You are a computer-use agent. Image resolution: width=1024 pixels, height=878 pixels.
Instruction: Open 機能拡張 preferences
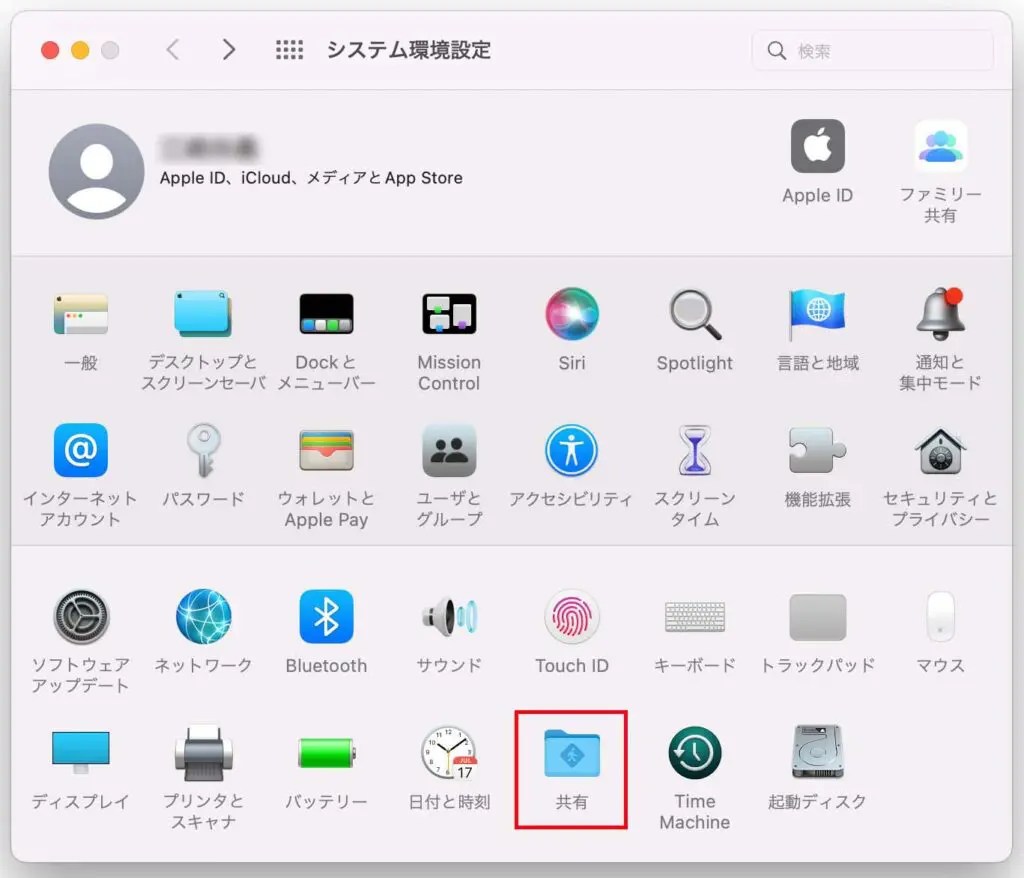[817, 450]
